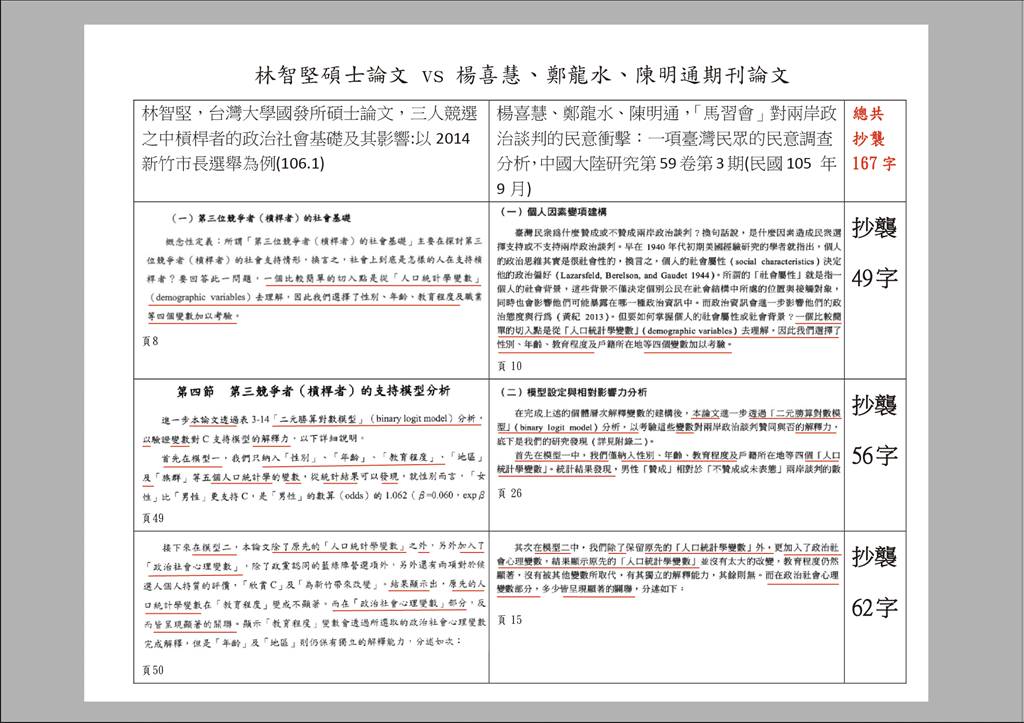Select the header cell citing 中國大陸研究第59卷第3期

pos(667,151)
